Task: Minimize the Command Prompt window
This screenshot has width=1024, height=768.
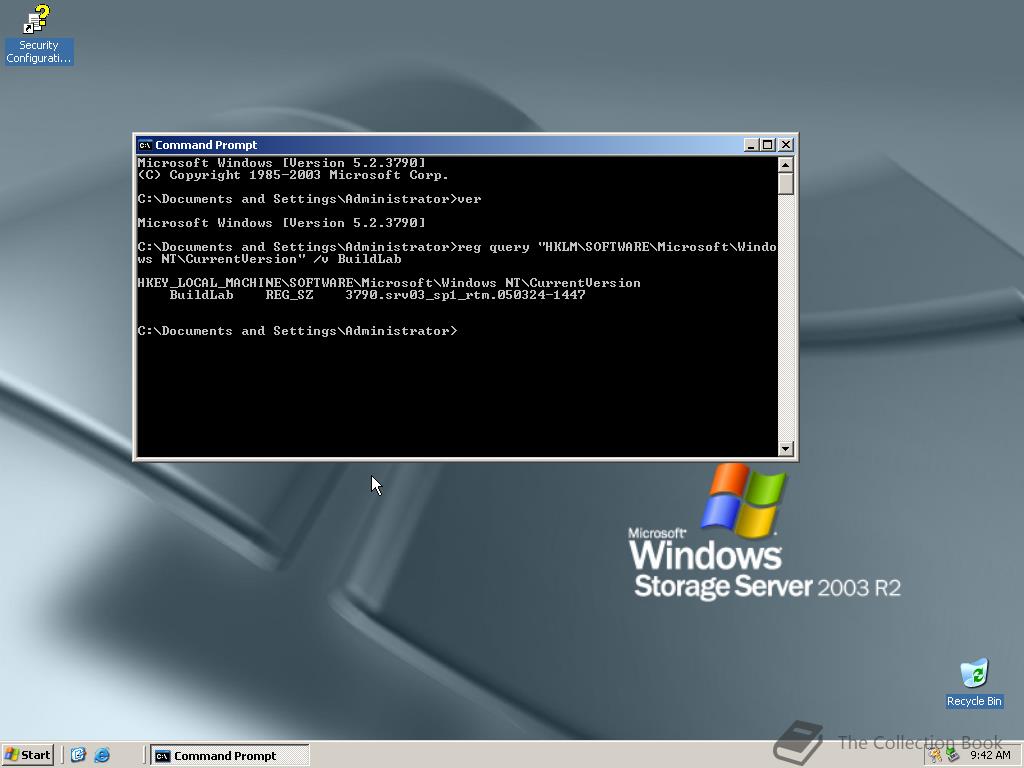Action: click(751, 145)
